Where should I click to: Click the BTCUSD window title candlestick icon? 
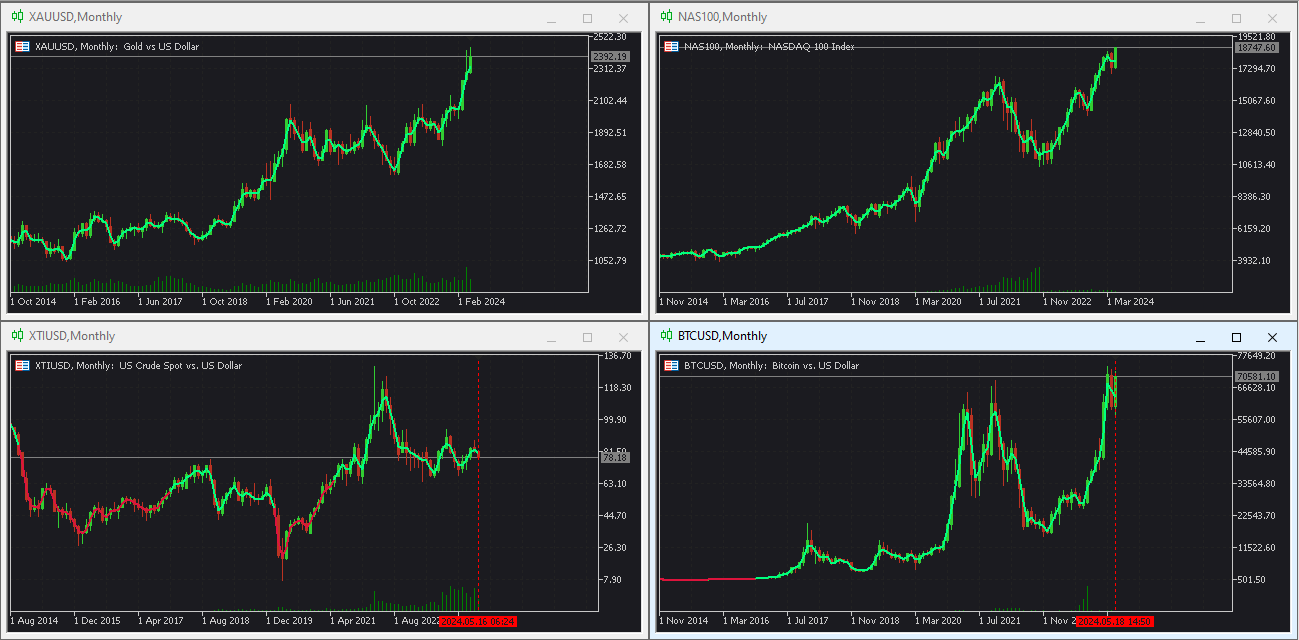(667, 336)
